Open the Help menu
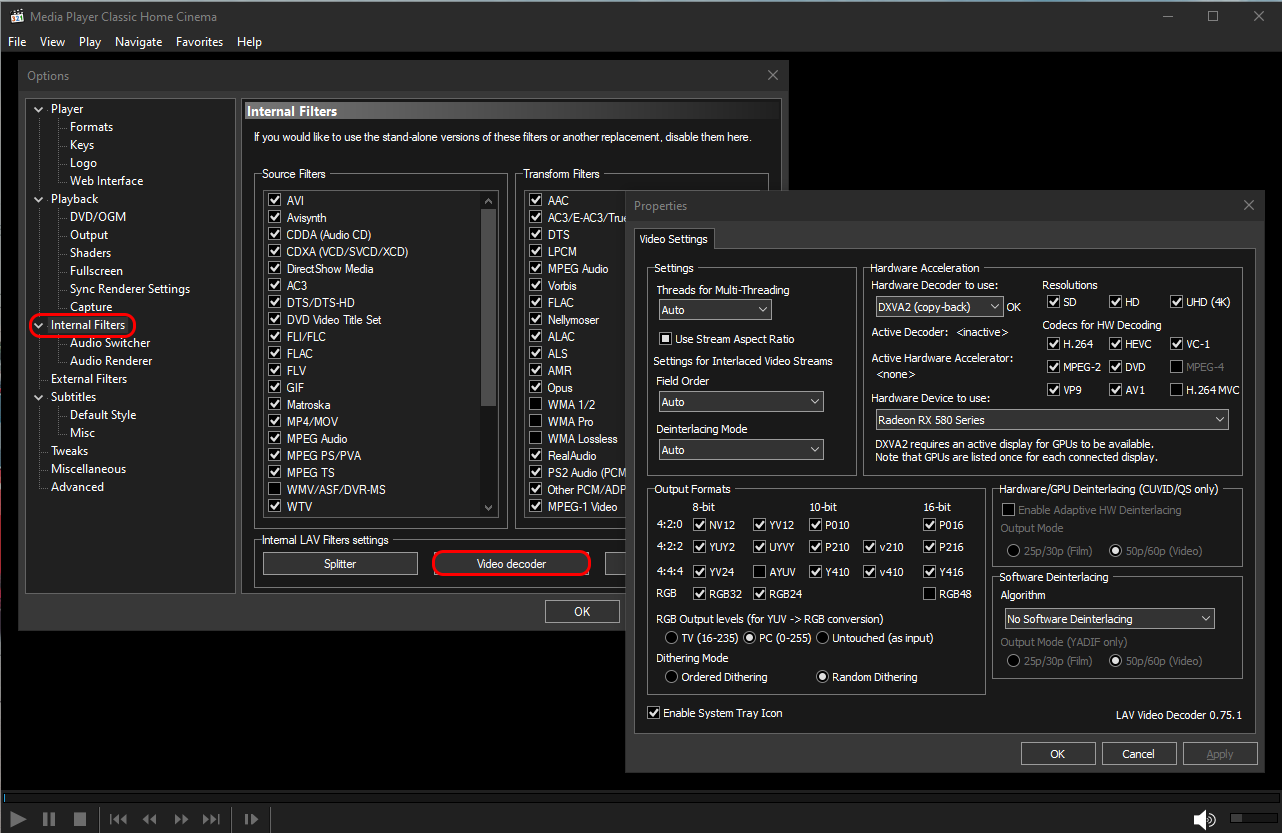Viewport: 1282px width, 833px height. pos(249,42)
